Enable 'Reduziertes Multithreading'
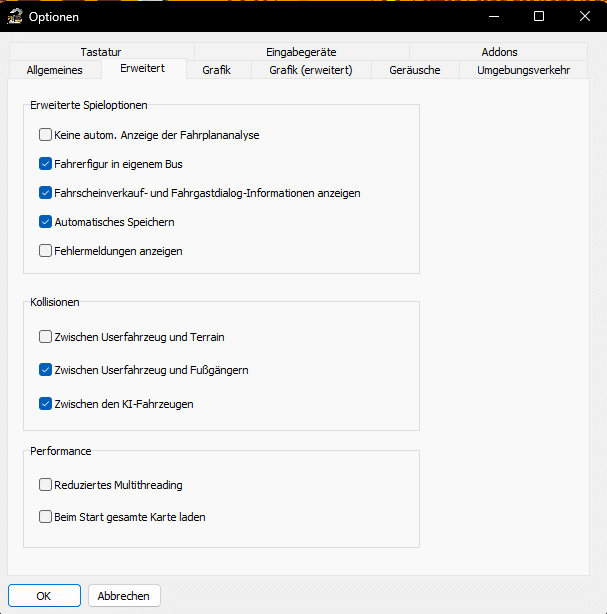The height and width of the screenshot is (614, 607). coord(45,485)
